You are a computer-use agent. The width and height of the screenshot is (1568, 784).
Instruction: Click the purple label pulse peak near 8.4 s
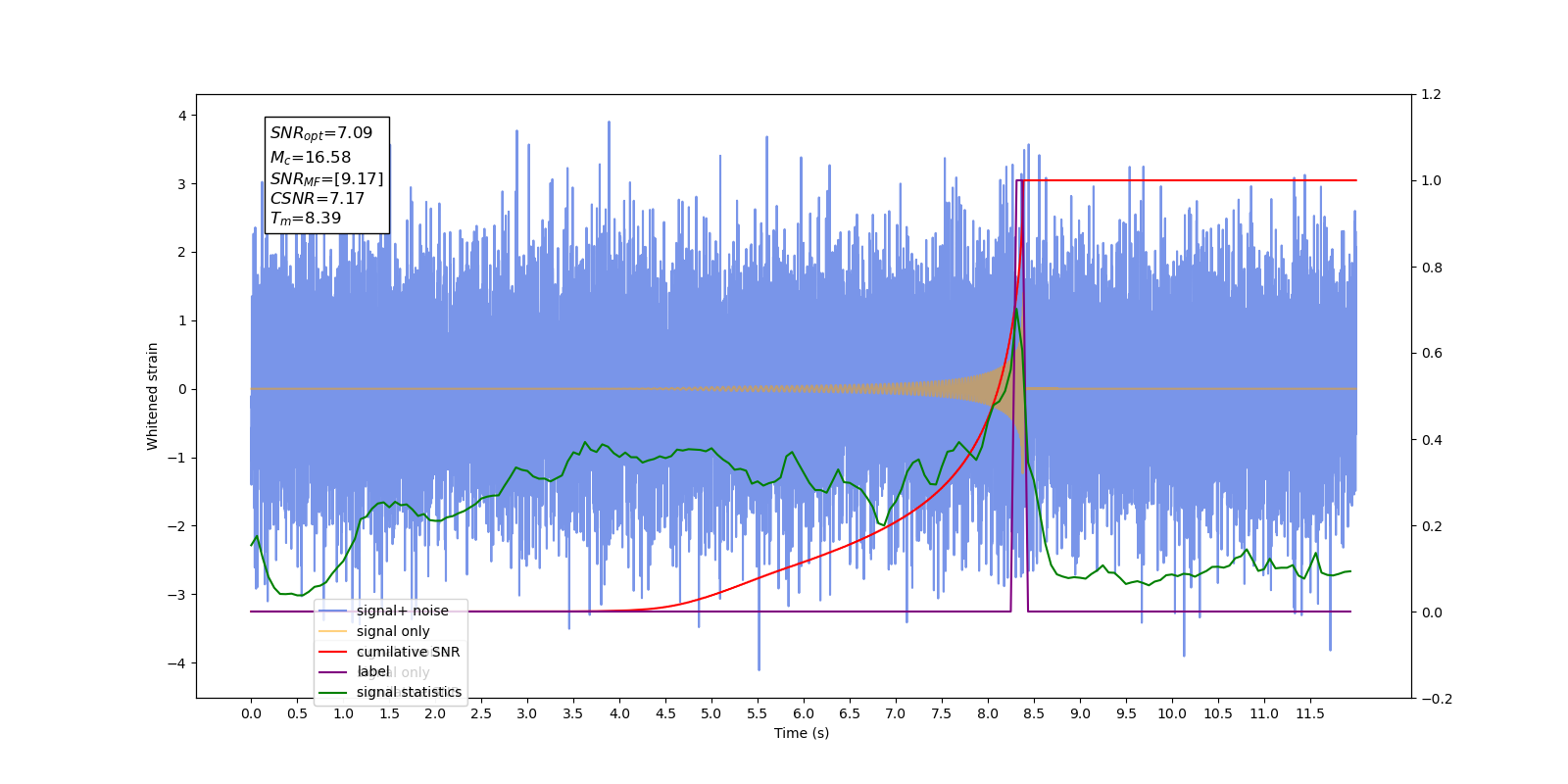pyautogui.click(x=1019, y=180)
